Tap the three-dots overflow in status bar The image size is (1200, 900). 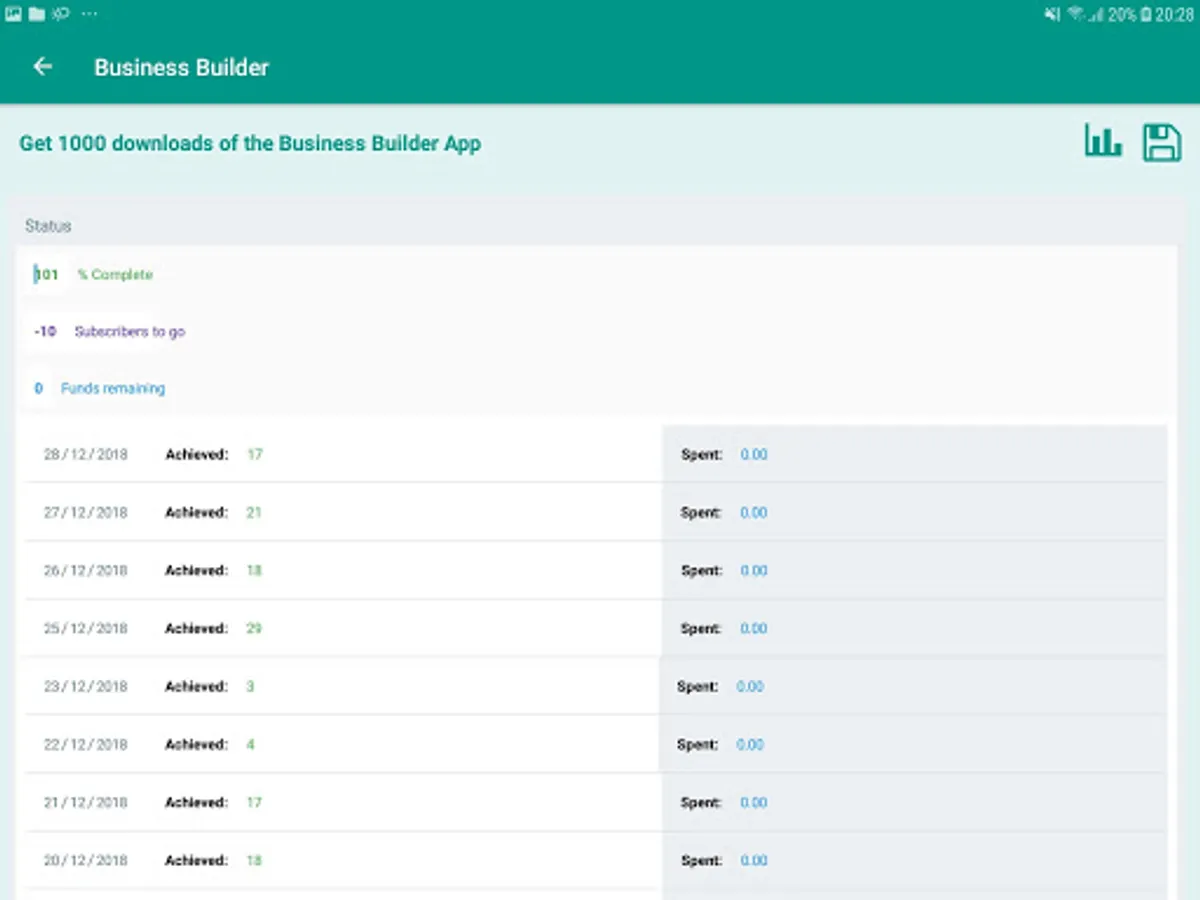click(89, 13)
